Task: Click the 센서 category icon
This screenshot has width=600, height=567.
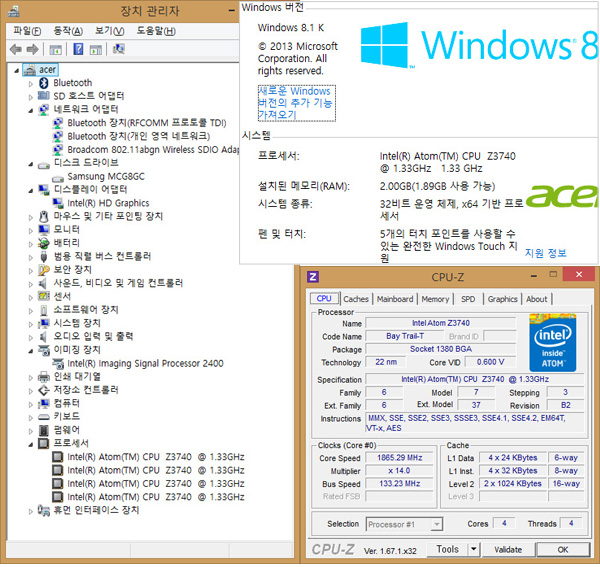Action: pyautogui.click(x=44, y=297)
